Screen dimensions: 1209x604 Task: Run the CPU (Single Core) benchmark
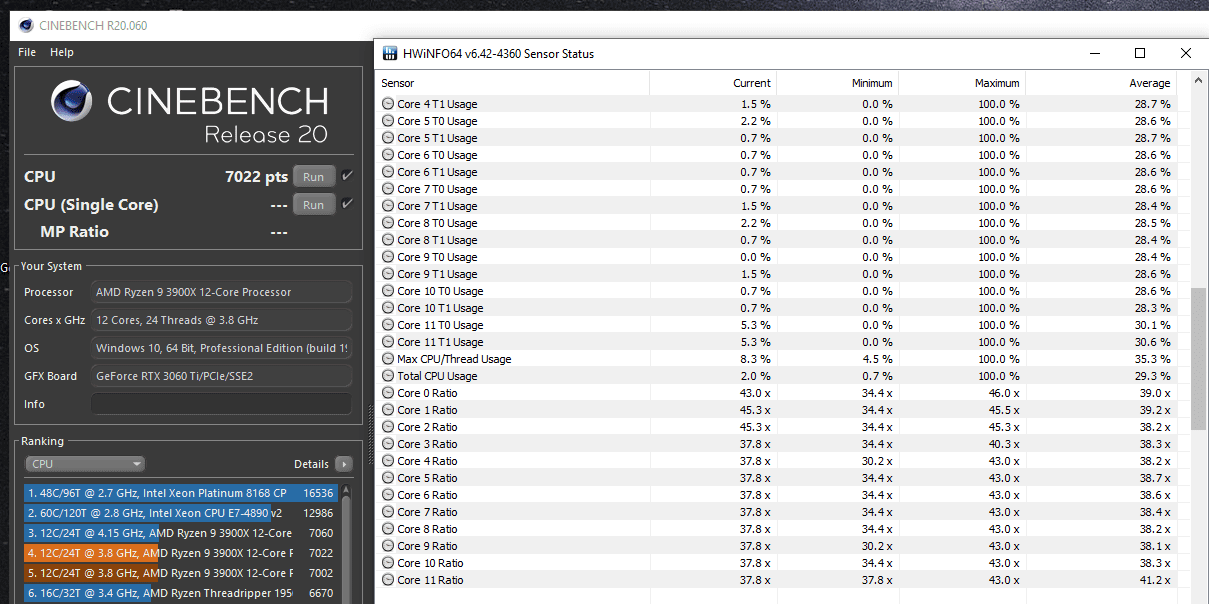(314, 205)
